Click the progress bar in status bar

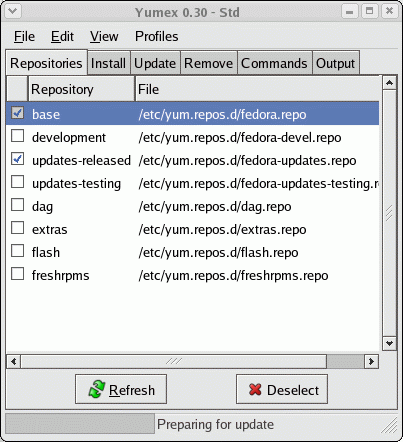[80, 424]
